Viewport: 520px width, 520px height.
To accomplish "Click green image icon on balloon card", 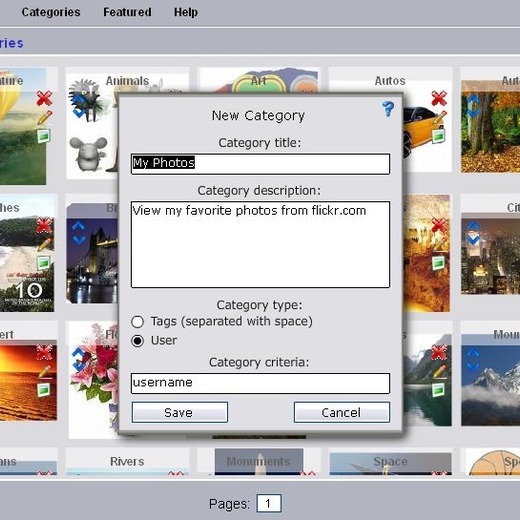I will pyautogui.click(x=44, y=136).
